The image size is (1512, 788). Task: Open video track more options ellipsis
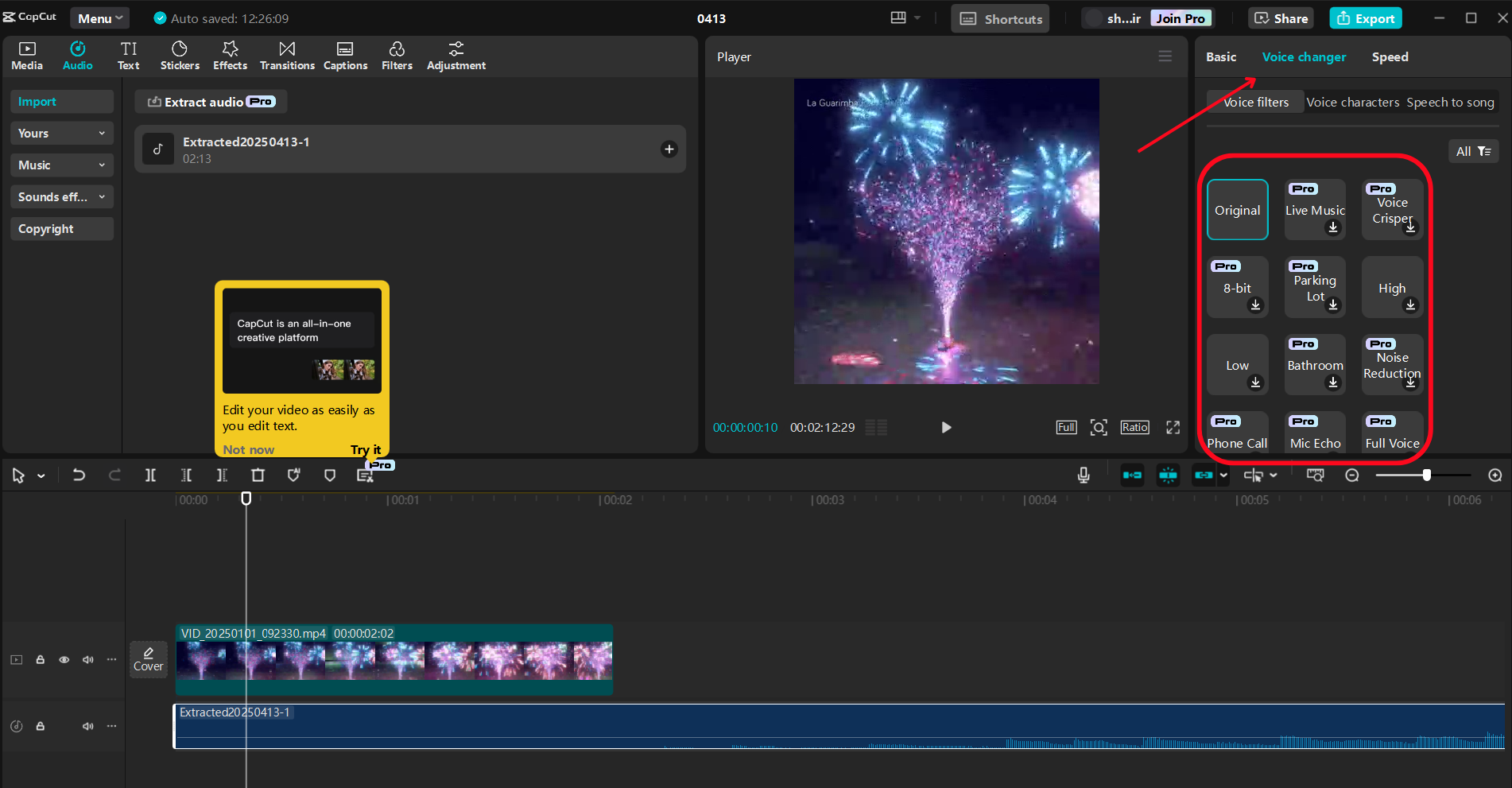[111, 659]
